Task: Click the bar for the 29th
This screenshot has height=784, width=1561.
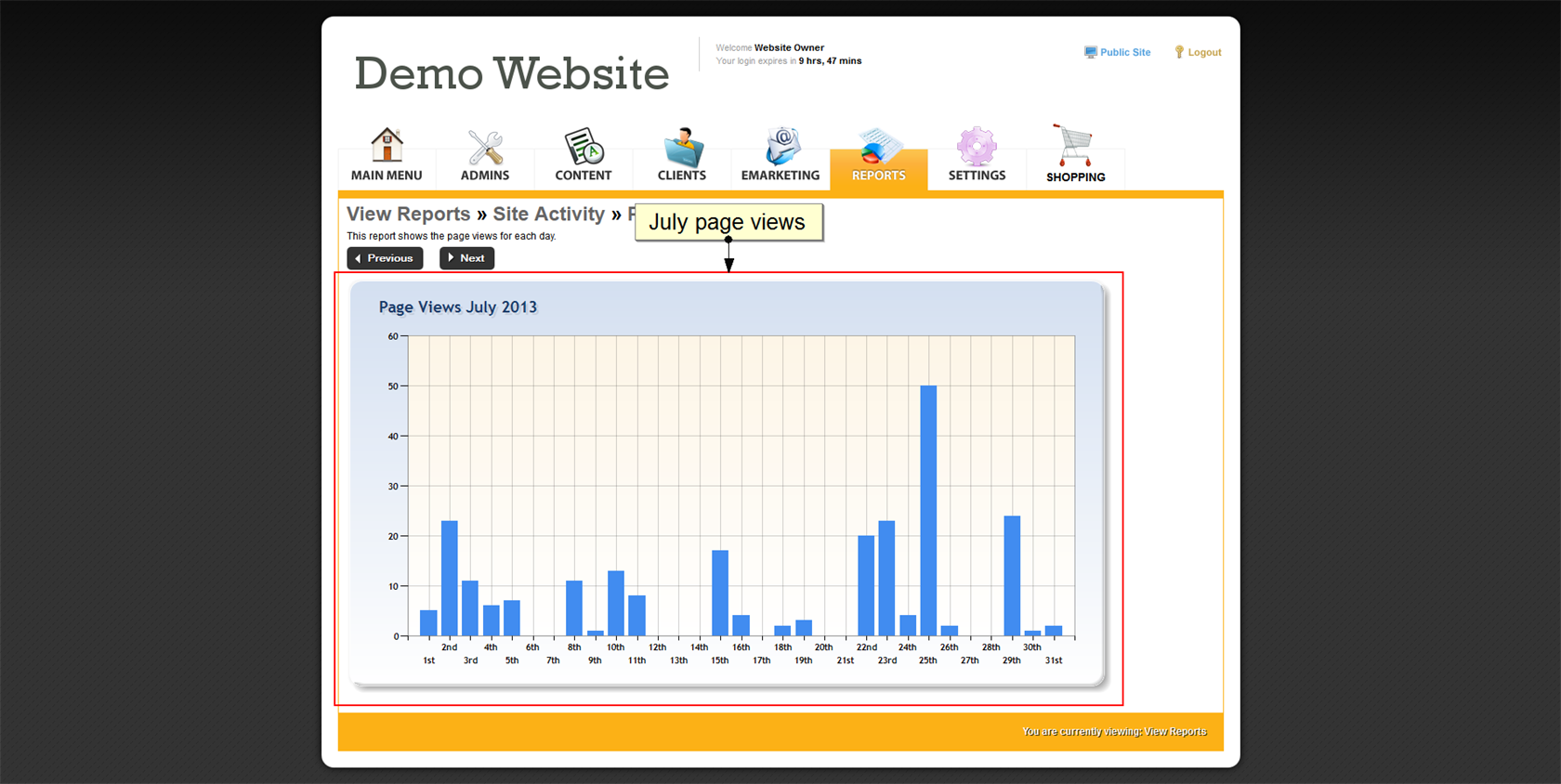Action: click(1012, 576)
